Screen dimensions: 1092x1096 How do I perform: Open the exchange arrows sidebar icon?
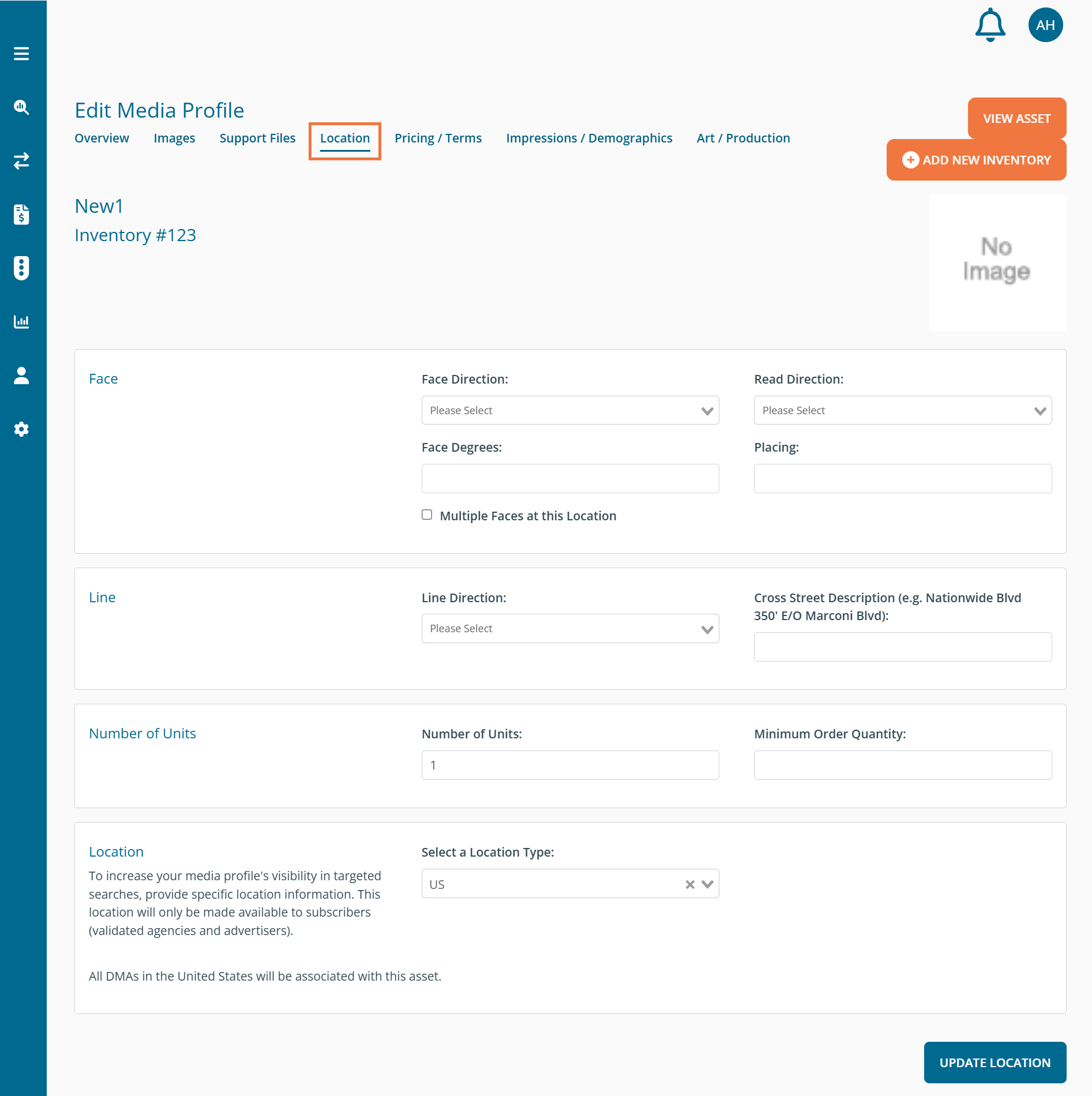point(21,161)
